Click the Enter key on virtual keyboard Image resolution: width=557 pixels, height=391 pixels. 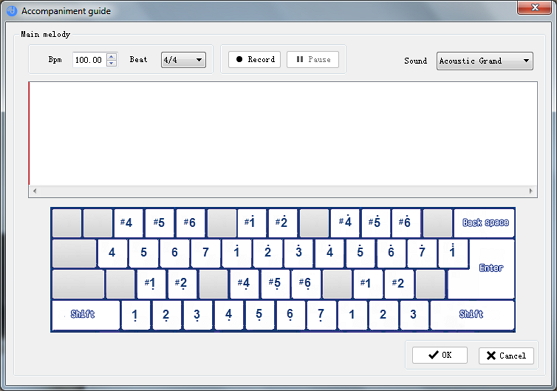[x=491, y=268]
